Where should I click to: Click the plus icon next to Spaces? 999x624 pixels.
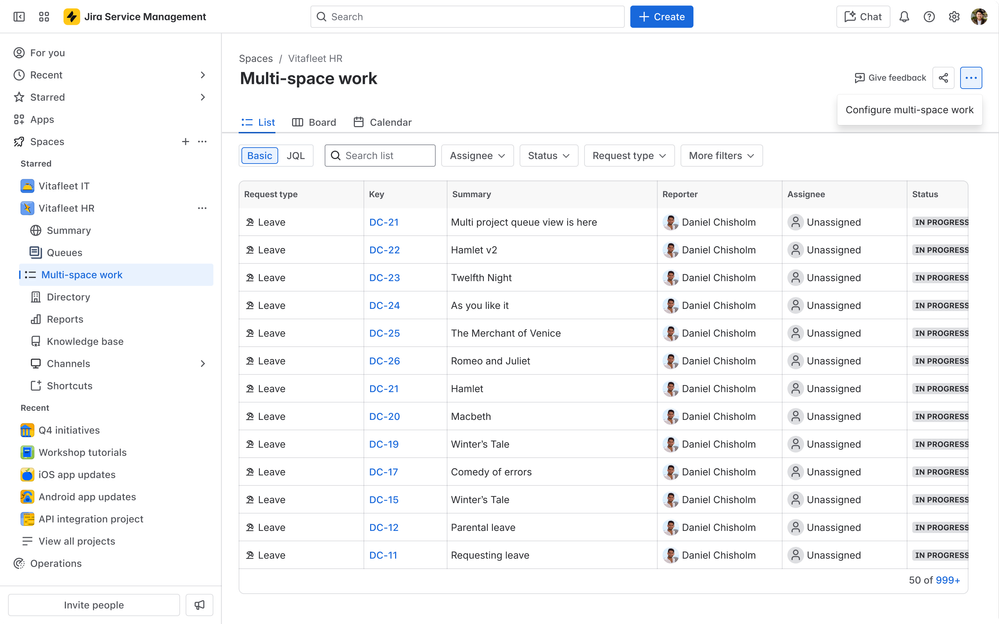(x=185, y=141)
